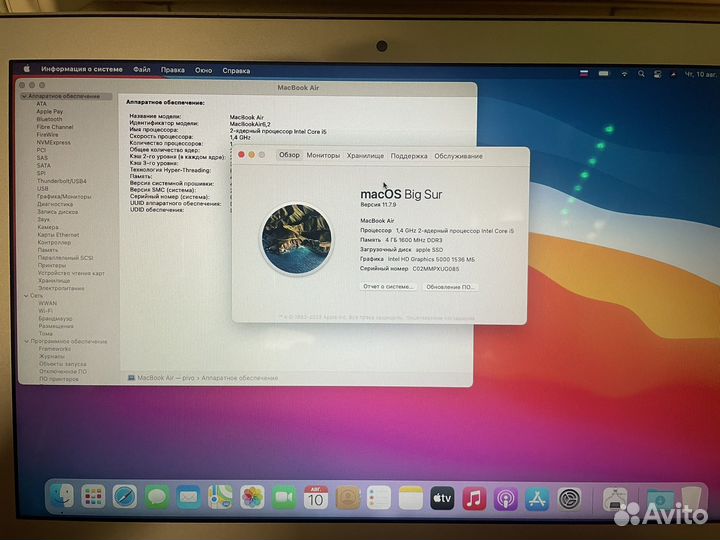This screenshot has width=720, height=540.
Task: Select Память in the hardware sidebar
Action: pyautogui.click(x=48, y=250)
